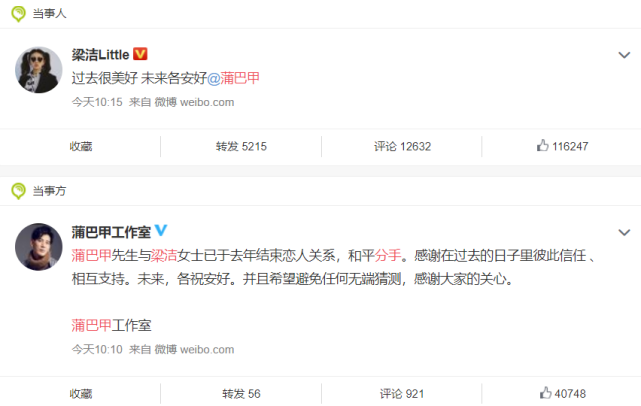Expand the chevron menu on 梁洁Little's post

point(624,55)
